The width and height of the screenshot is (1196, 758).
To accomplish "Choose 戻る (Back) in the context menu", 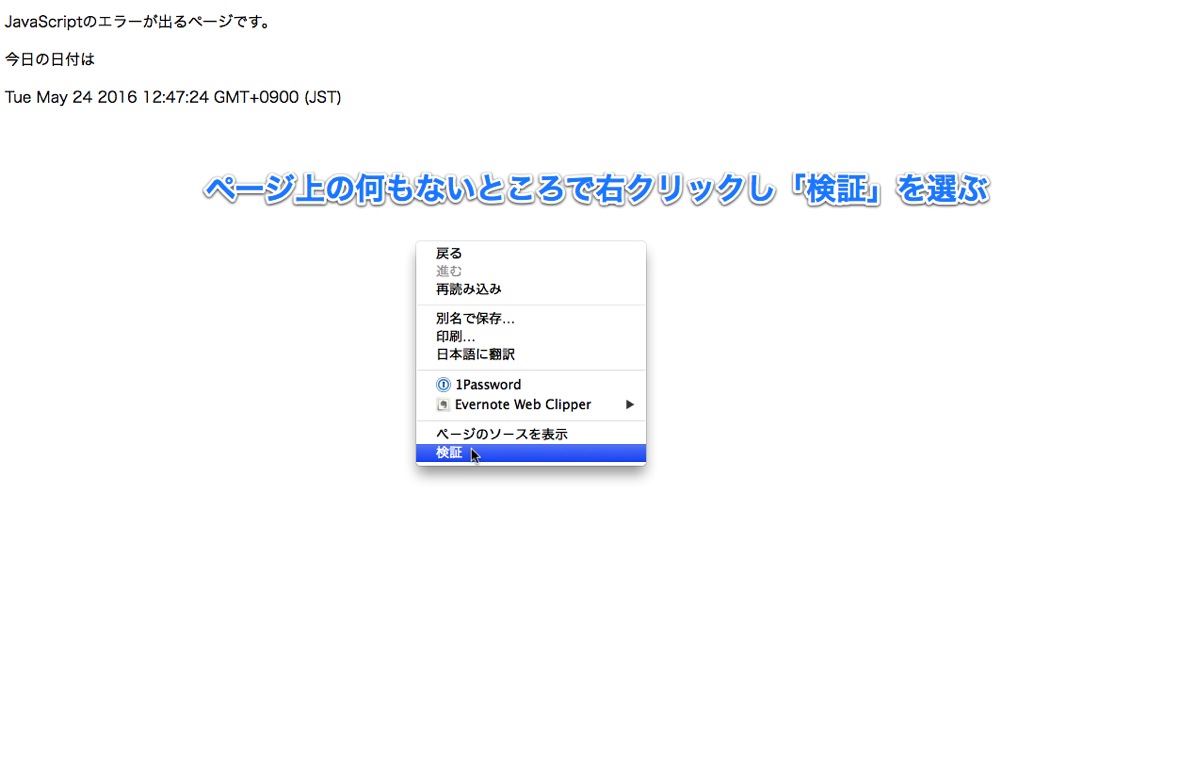I will (x=531, y=253).
